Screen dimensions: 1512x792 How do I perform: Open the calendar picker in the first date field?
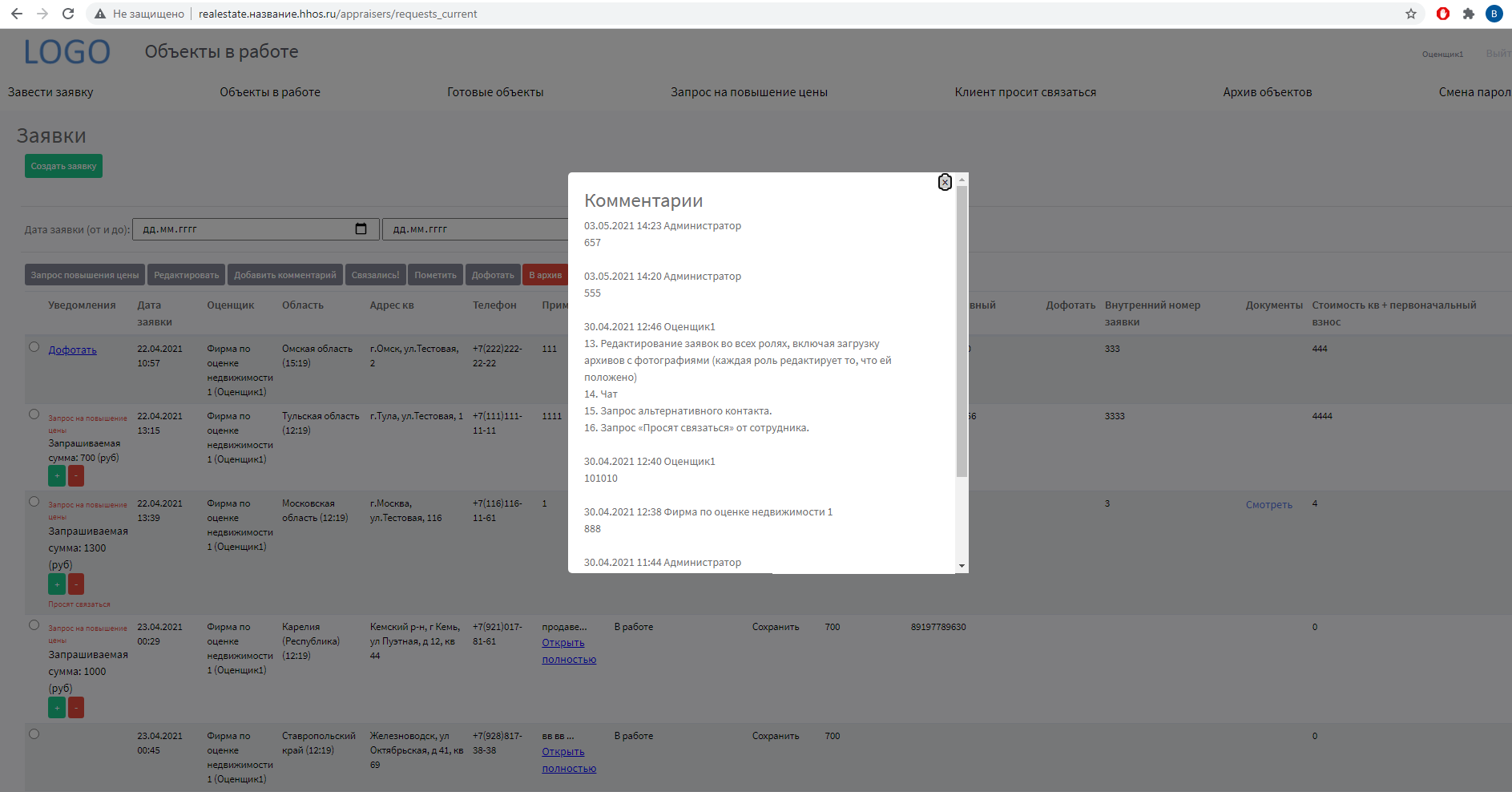[361, 228]
